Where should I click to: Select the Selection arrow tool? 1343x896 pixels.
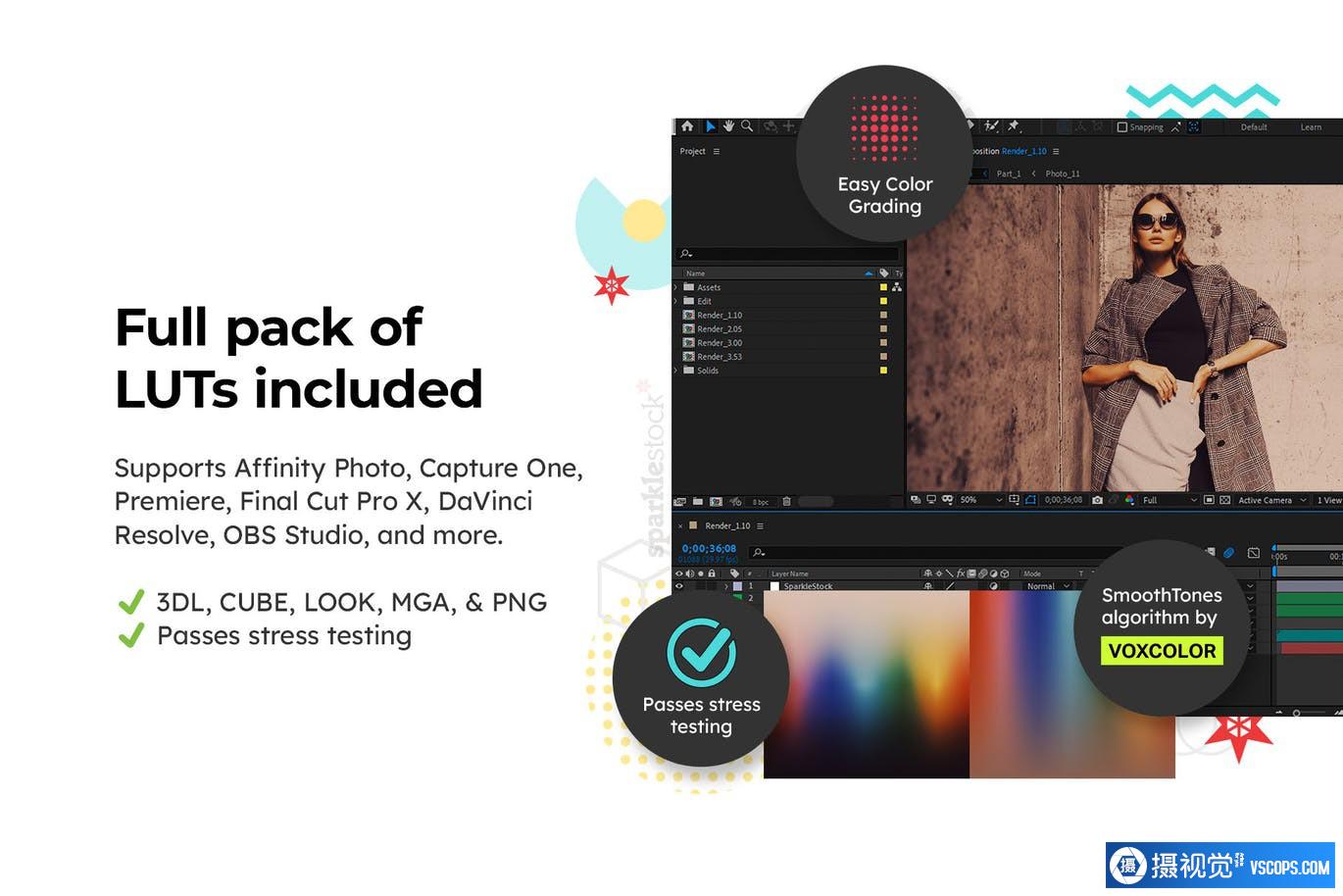[711, 126]
